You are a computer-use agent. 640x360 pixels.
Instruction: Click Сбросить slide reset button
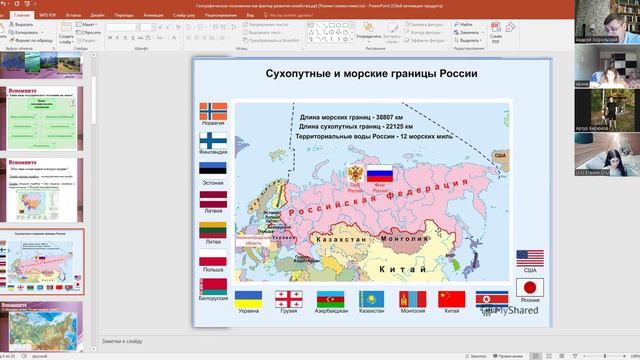pos(89,32)
